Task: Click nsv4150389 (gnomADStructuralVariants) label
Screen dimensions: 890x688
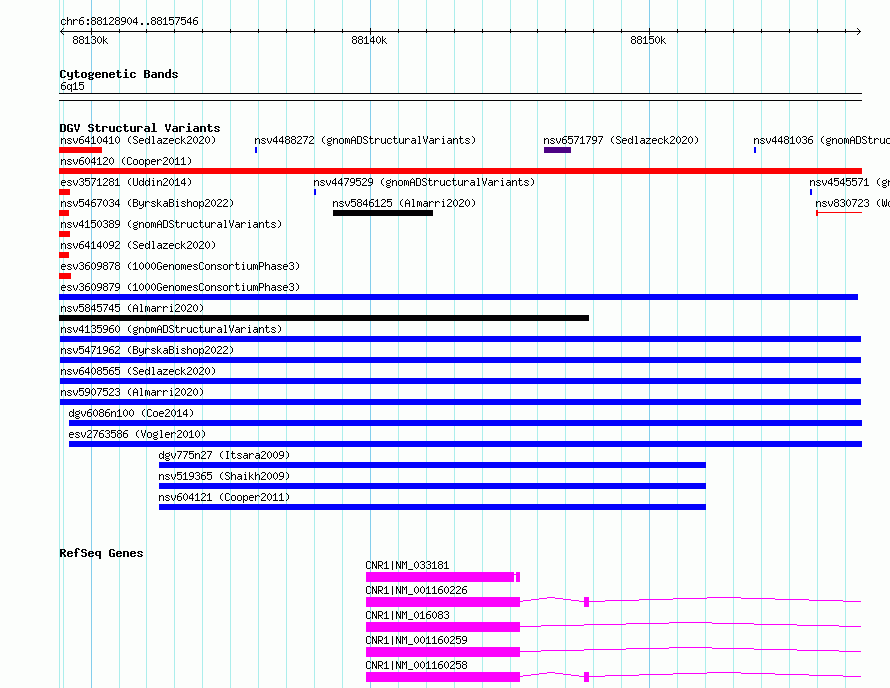Action: (x=171, y=224)
